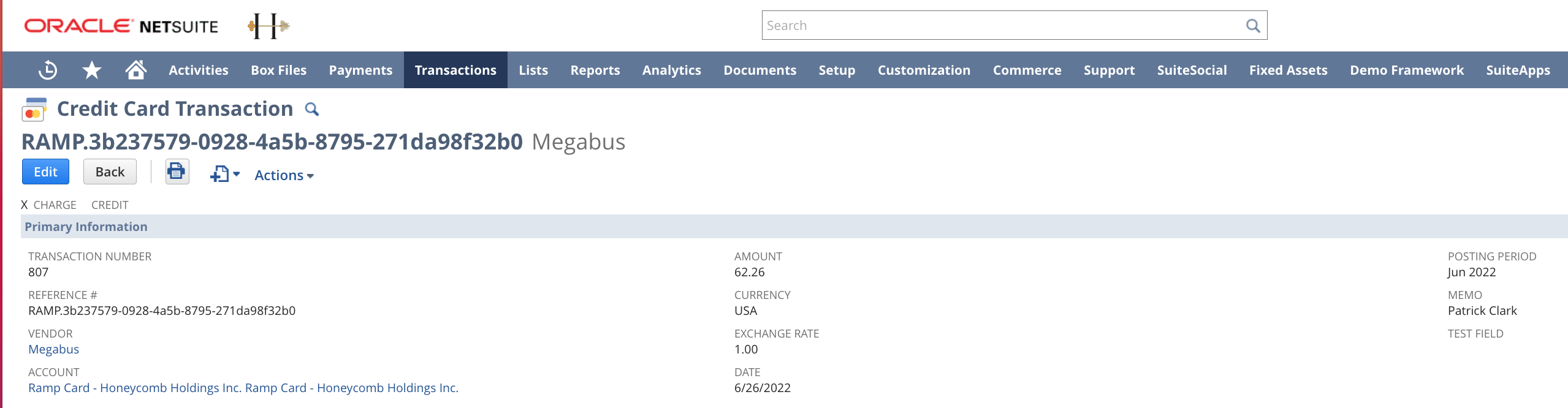The width and height of the screenshot is (1568, 408).
Task: Click the reference number value under REFERENCE #
Action: 162,311
